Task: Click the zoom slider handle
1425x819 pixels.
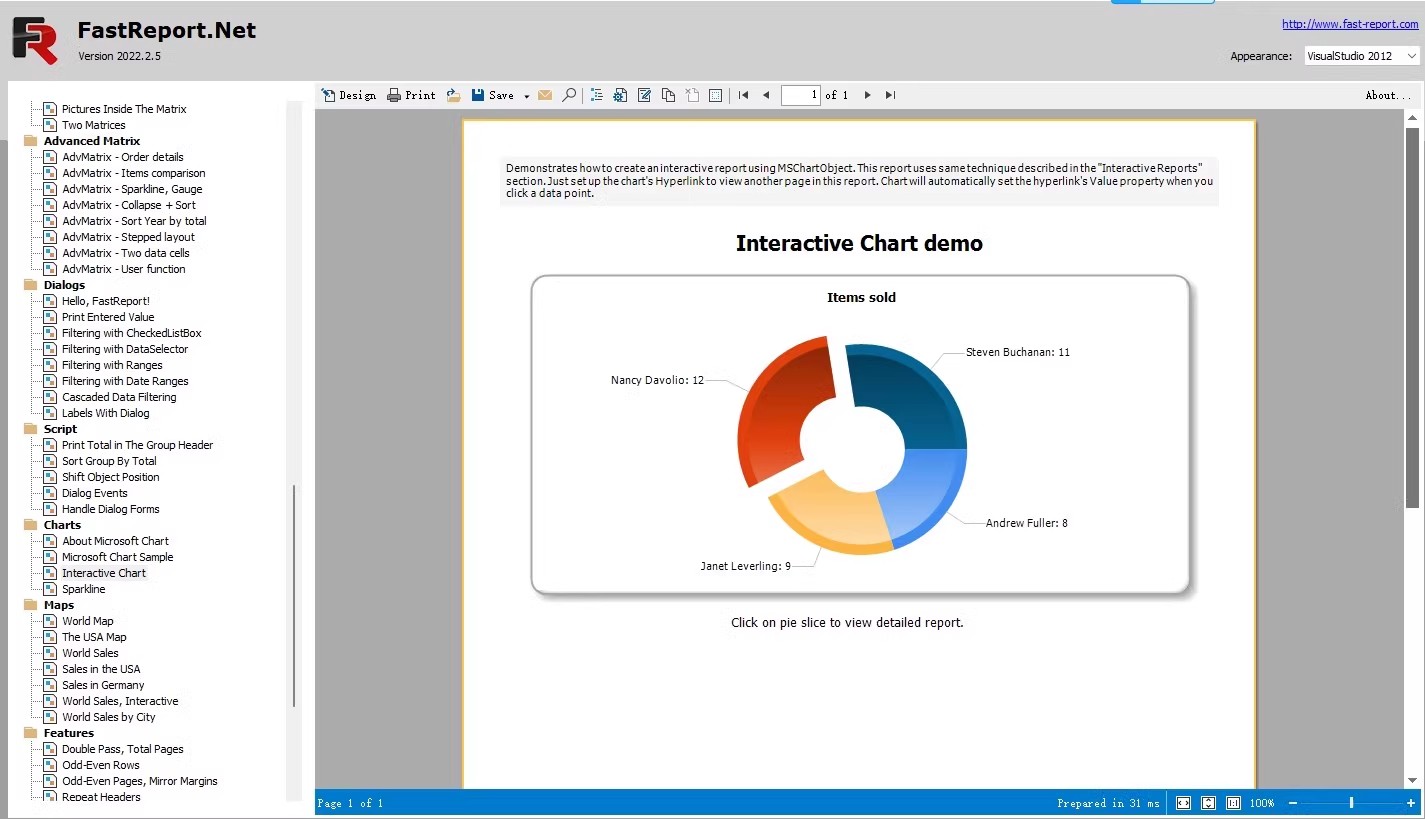Action: click(1351, 803)
